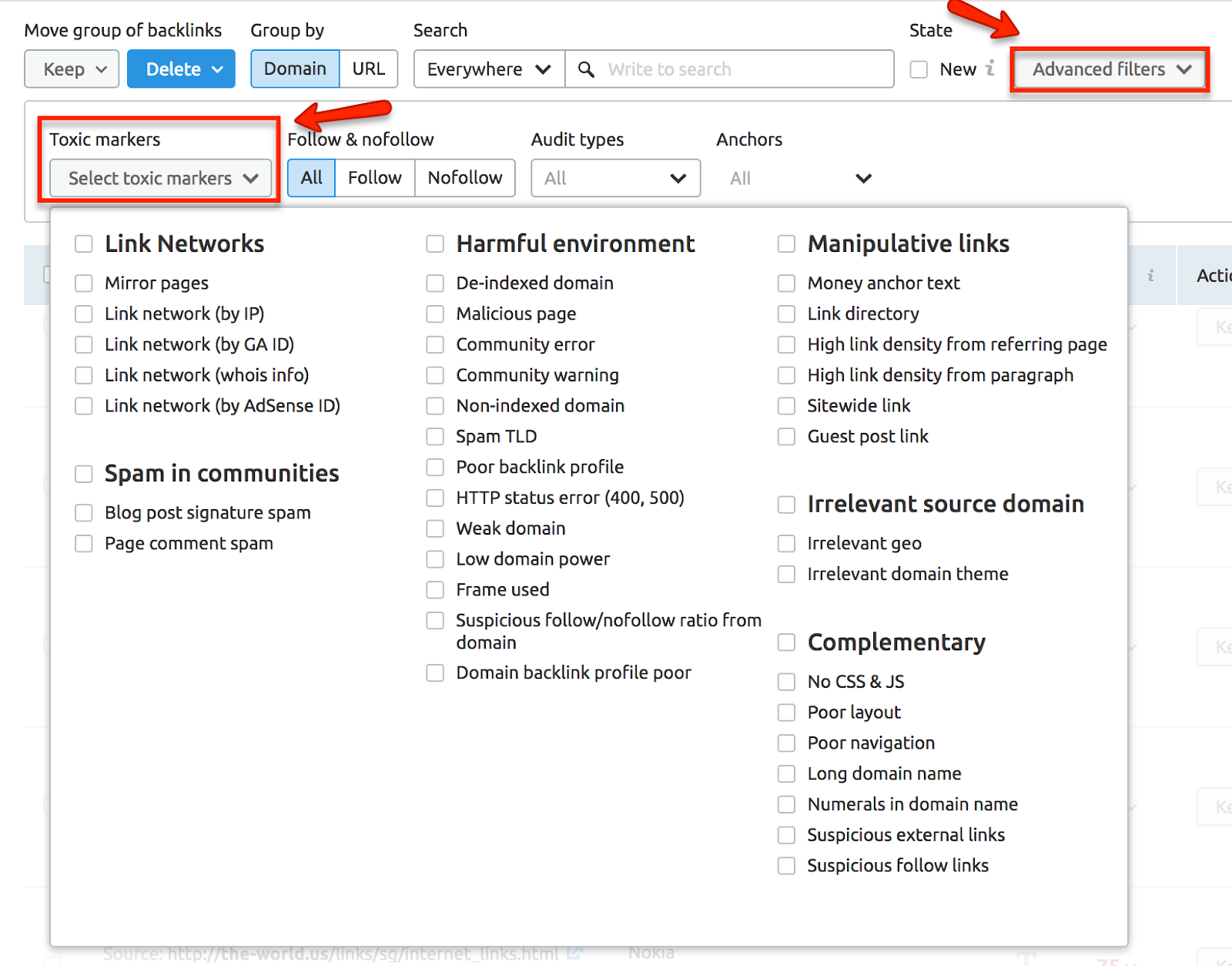Select the Nofollow filter
Screen dimensions: 1232x966
[x=465, y=178]
